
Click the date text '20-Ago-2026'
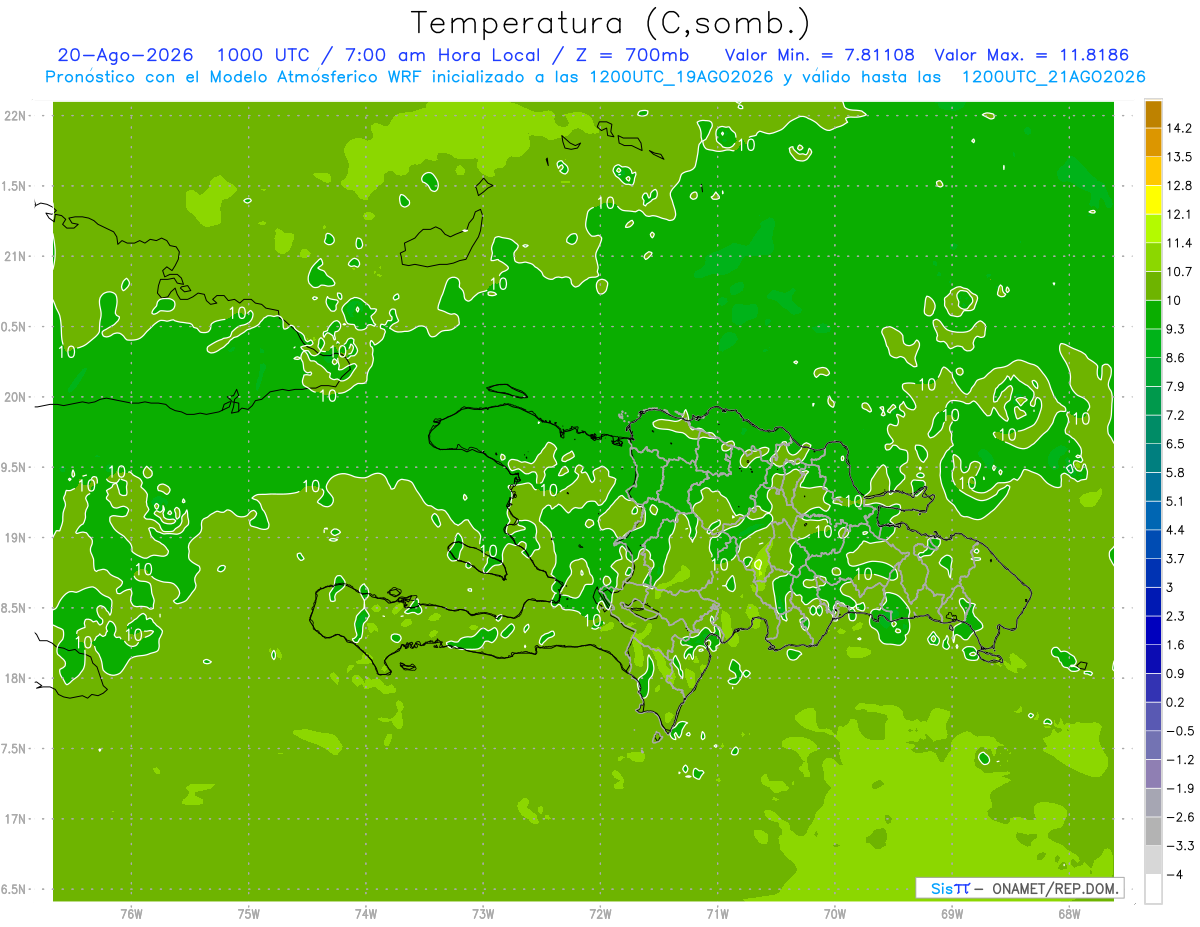126,55
